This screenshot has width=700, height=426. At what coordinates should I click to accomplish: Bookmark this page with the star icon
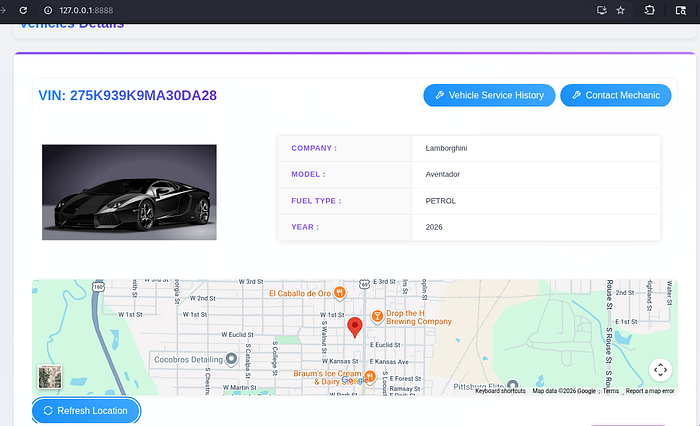click(621, 10)
